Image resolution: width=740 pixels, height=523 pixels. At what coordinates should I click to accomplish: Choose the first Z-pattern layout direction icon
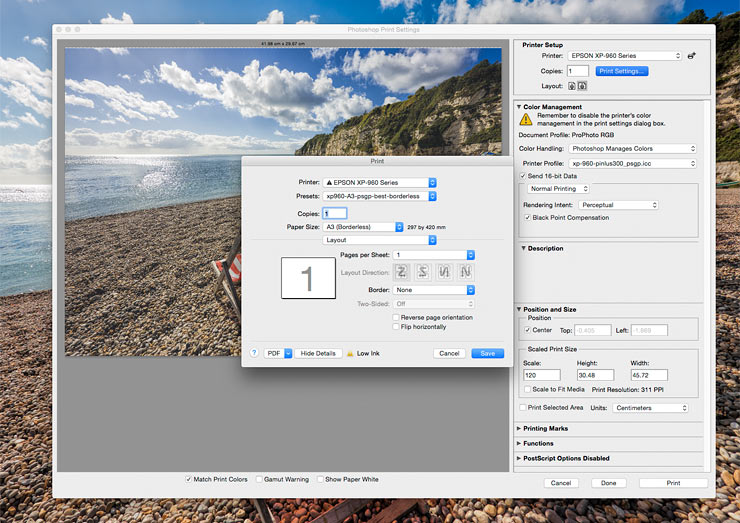tap(401, 272)
